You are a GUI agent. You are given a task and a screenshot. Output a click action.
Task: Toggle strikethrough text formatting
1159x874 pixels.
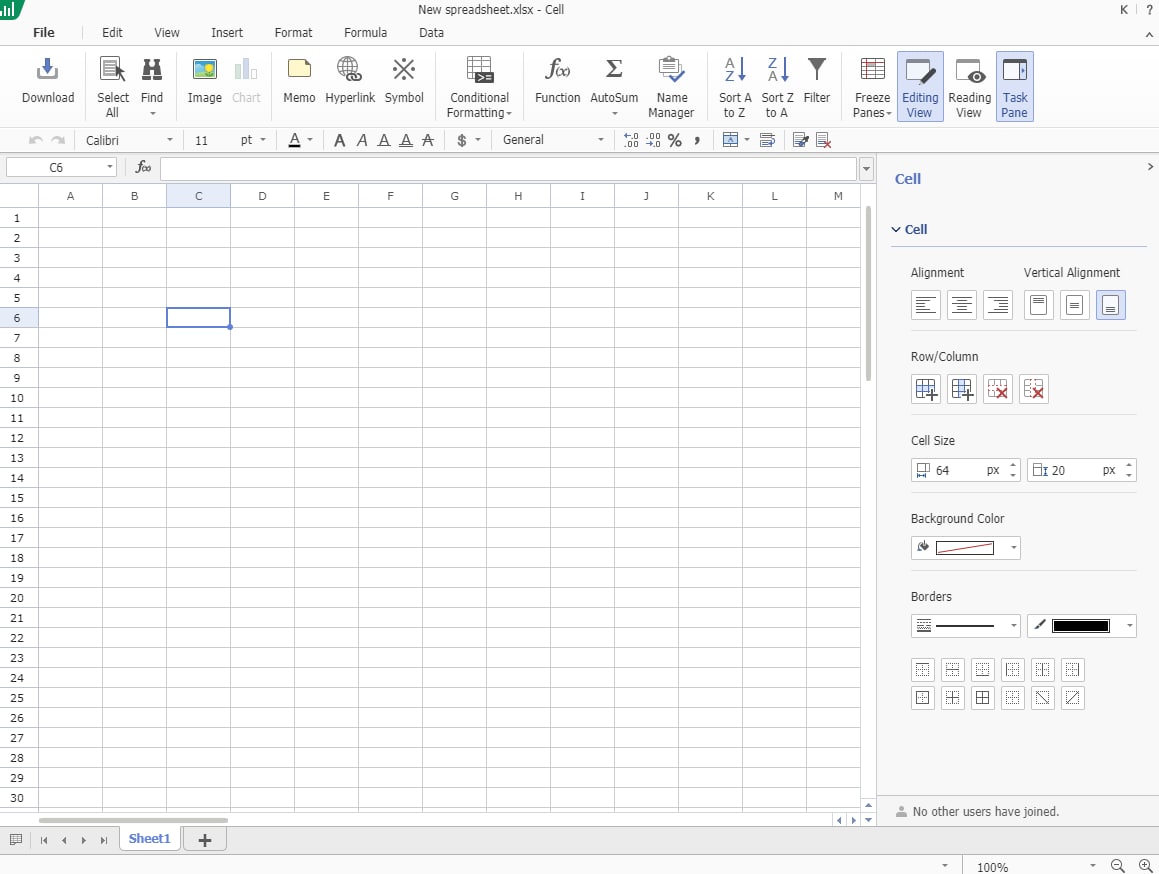428,140
